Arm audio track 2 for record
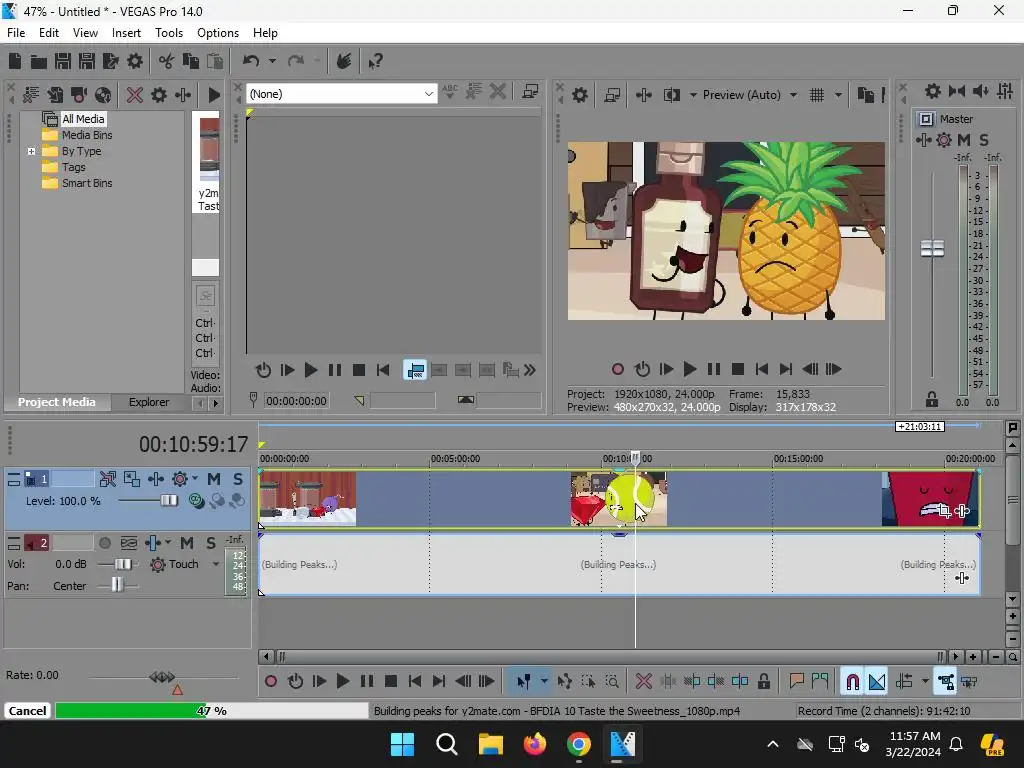The width and height of the screenshot is (1024, 768). pyautogui.click(x=104, y=543)
